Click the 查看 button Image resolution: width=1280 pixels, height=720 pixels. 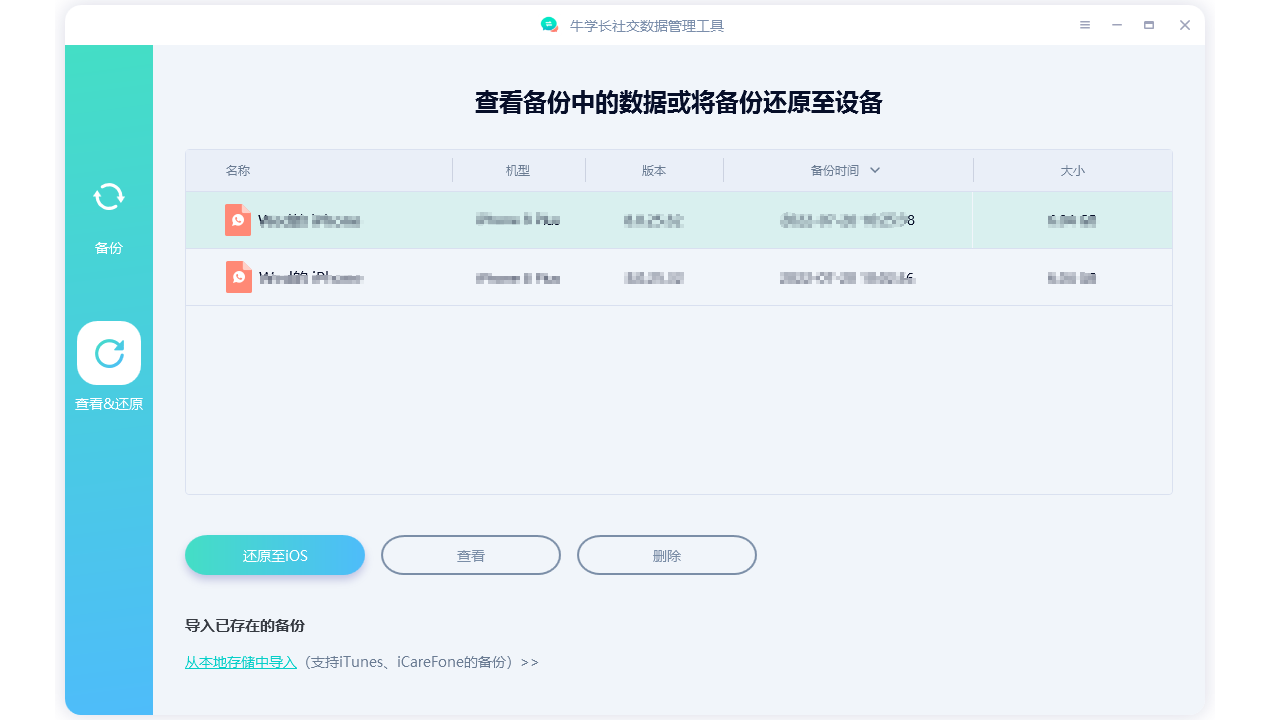pyautogui.click(x=470, y=555)
